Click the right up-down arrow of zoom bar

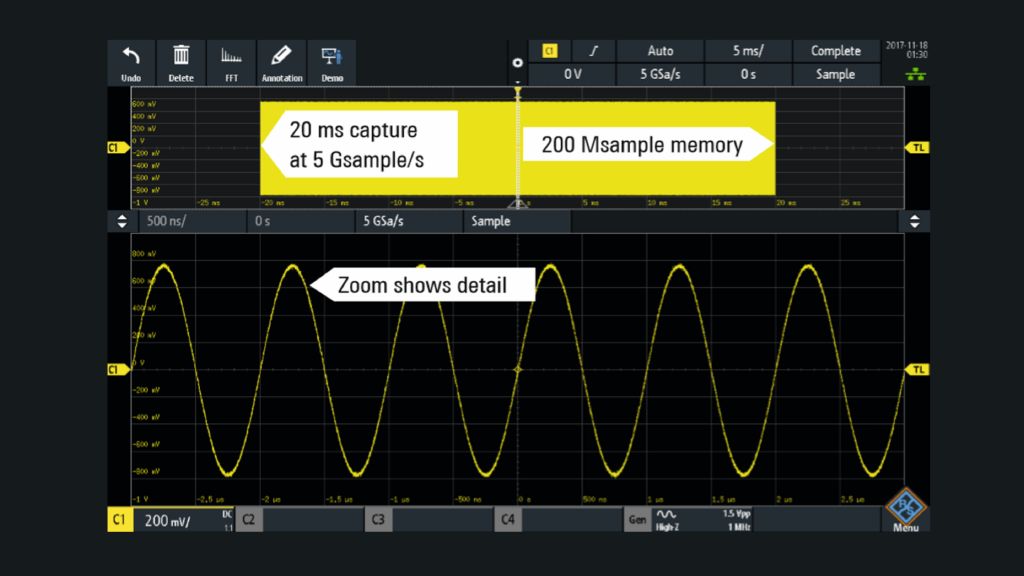point(913,221)
